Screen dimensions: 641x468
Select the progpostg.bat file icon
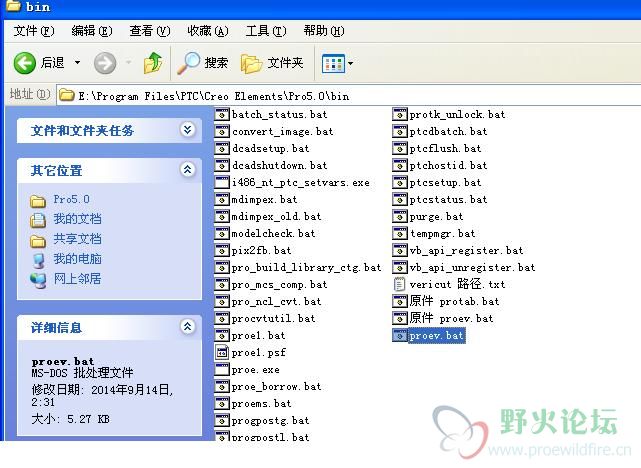(222, 420)
